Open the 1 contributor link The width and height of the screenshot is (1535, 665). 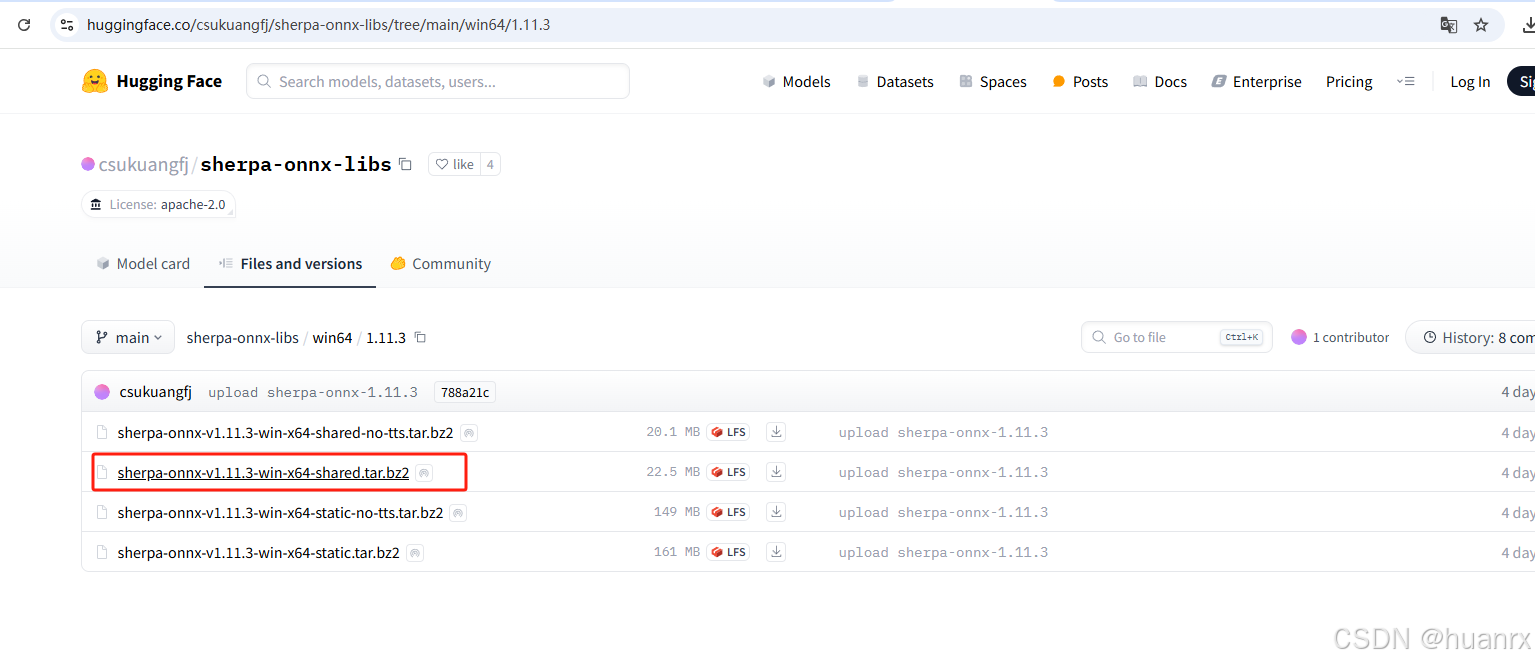click(x=1340, y=338)
